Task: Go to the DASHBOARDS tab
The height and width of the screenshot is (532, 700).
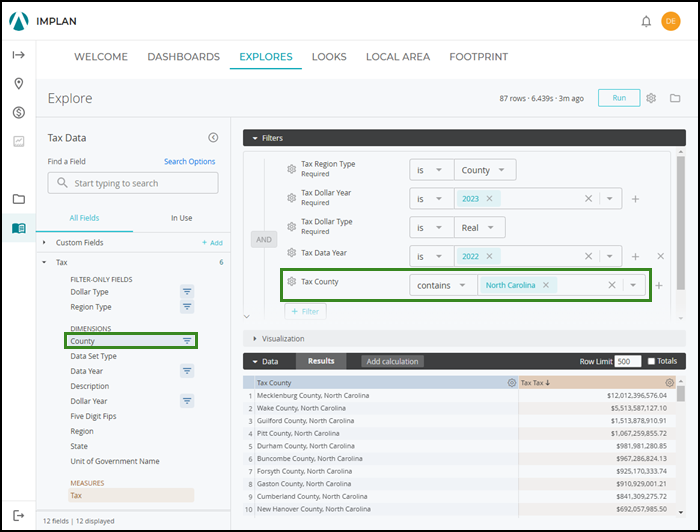Action: point(183,57)
